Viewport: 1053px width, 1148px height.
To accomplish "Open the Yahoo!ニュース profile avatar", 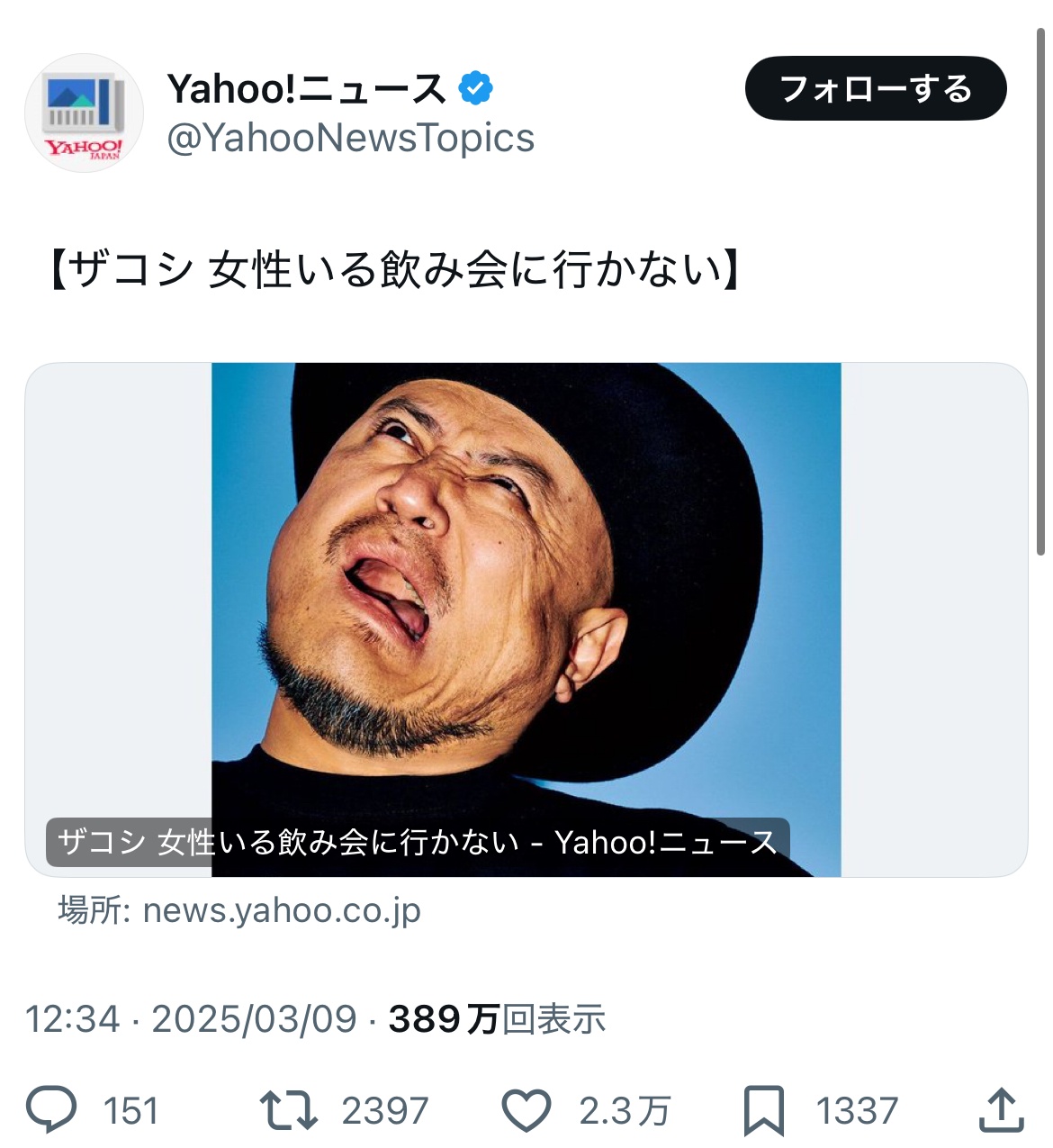I will (84, 113).
